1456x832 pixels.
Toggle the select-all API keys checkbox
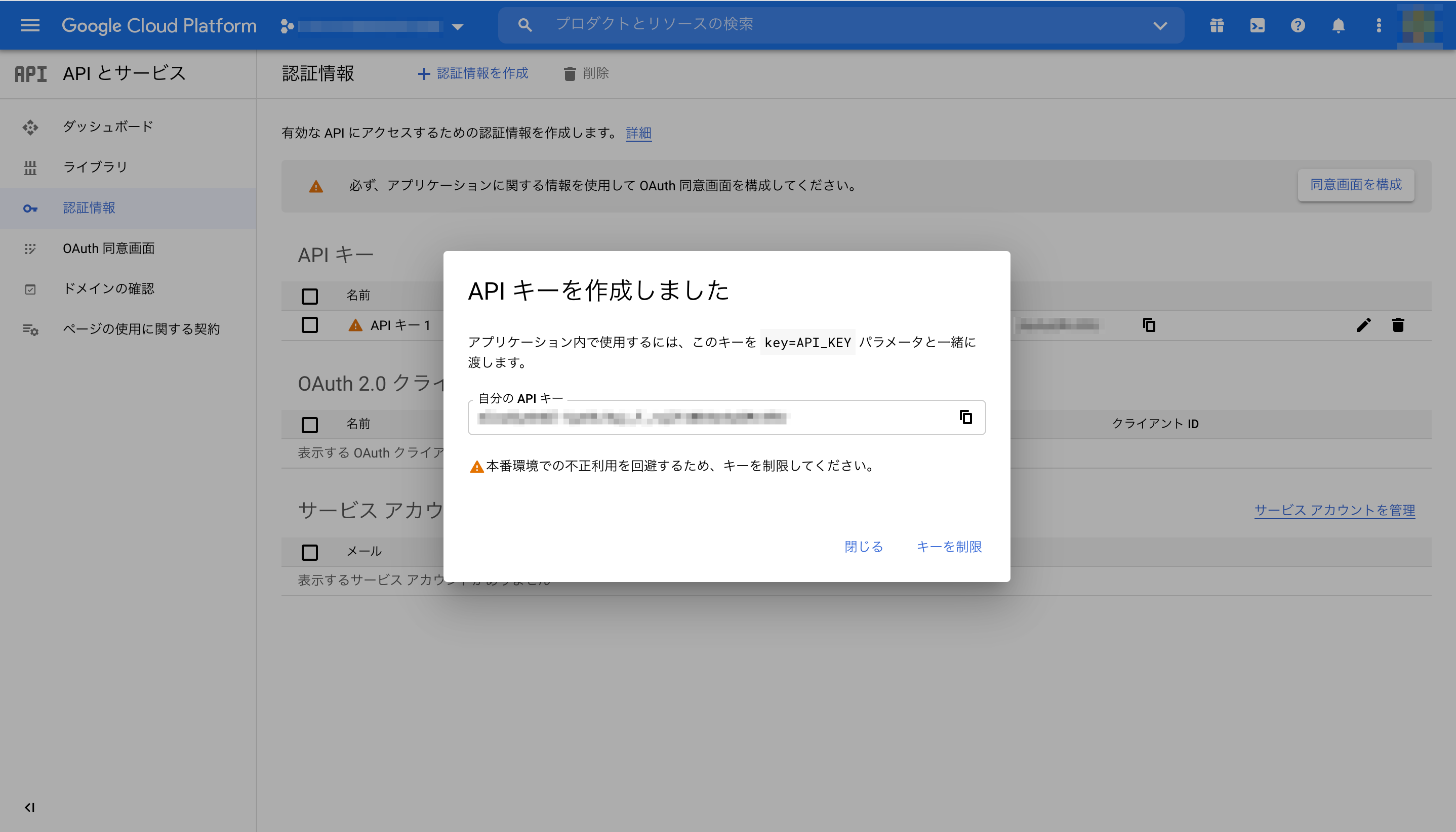309,296
